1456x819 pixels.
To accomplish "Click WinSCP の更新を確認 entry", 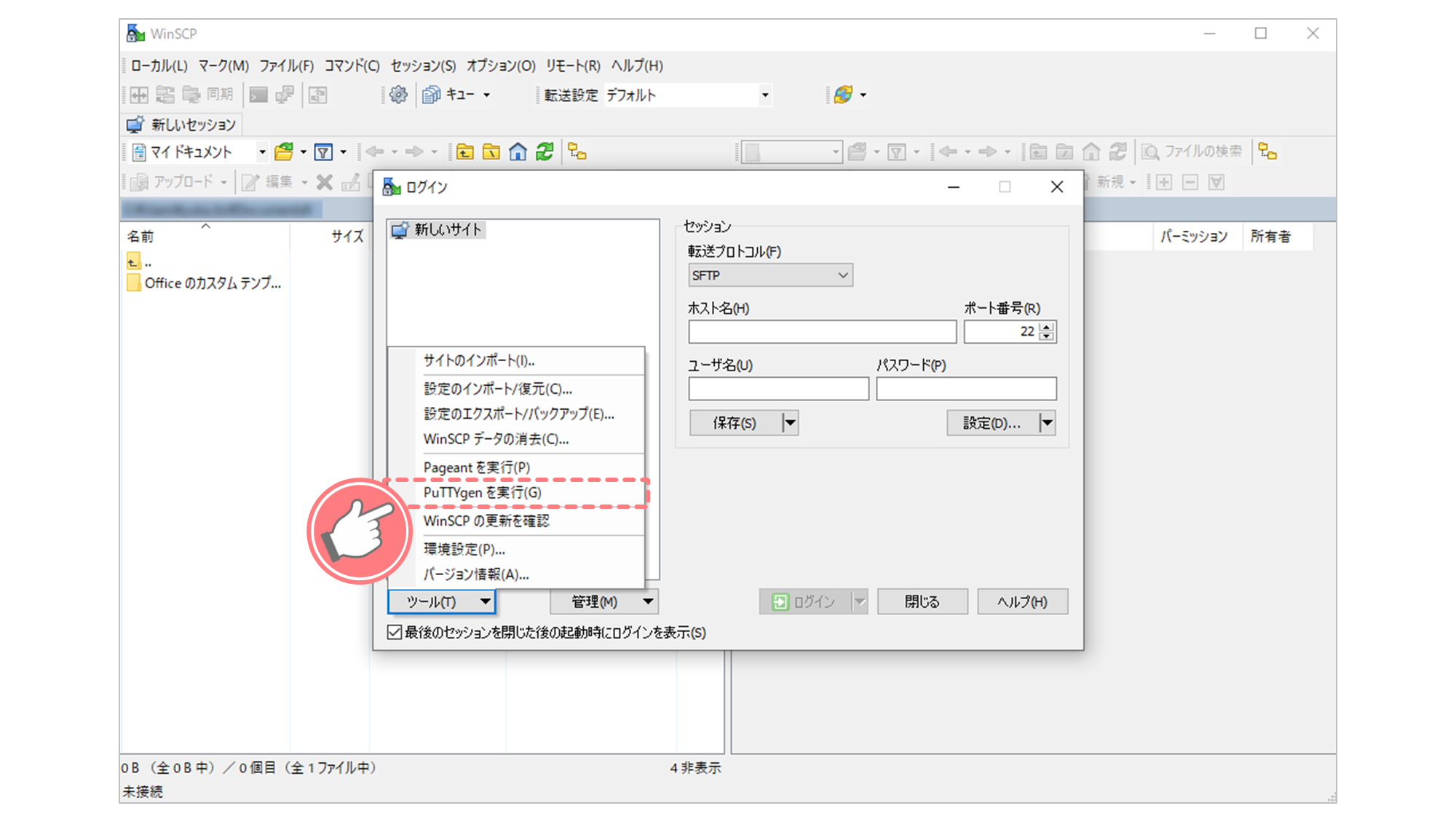I will (x=517, y=521).
